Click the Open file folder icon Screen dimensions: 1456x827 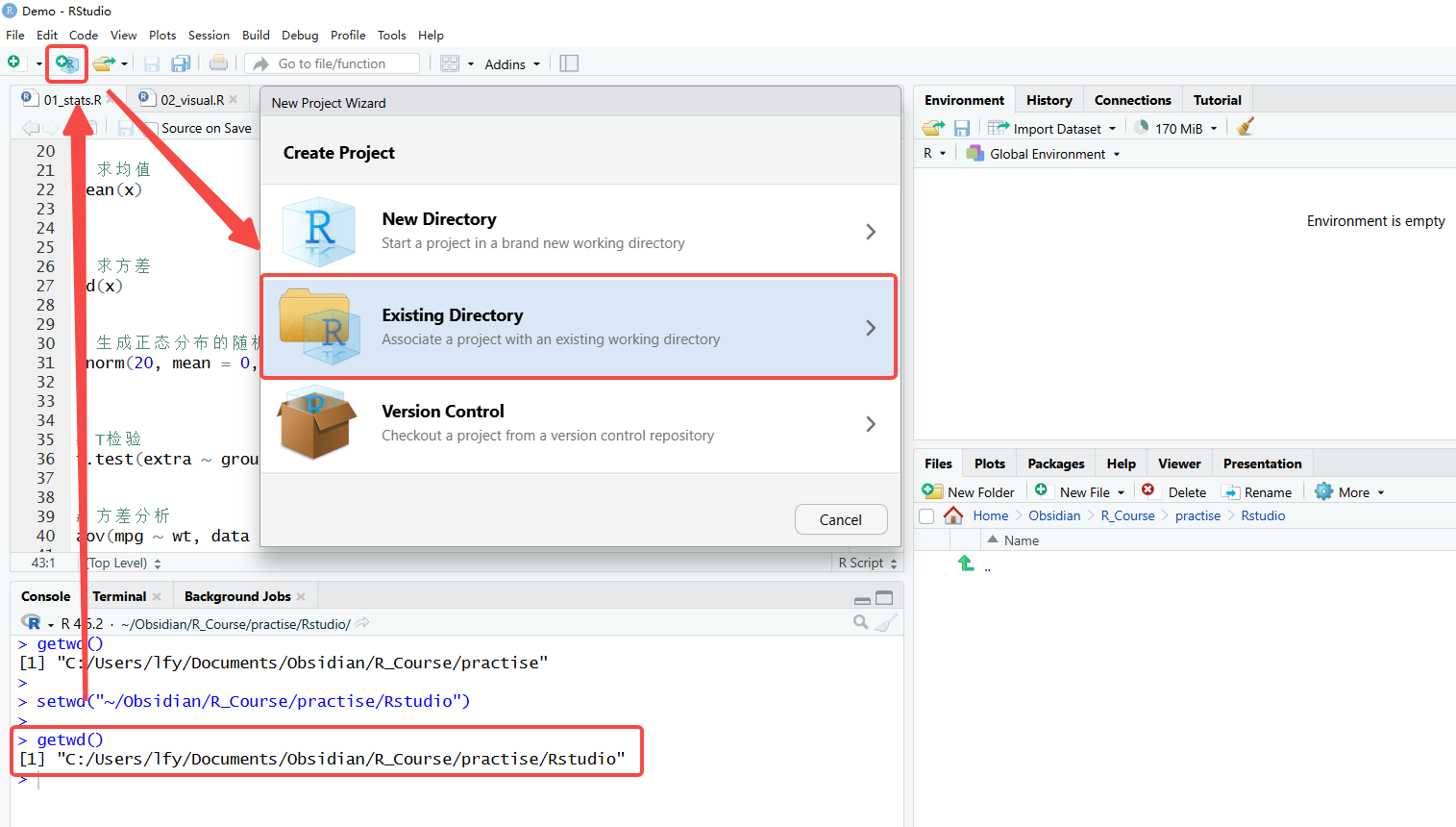pos(104,63)
